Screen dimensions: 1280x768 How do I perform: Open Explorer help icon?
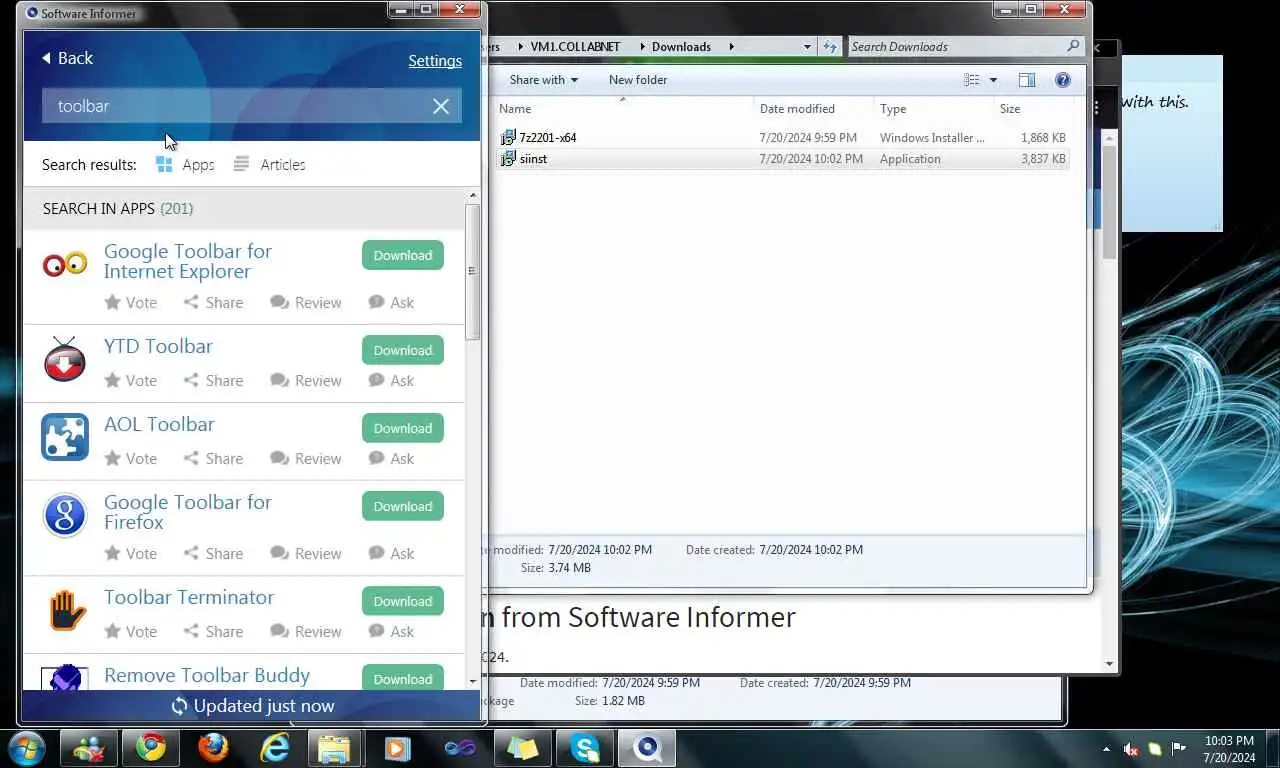pyautogui.click(x=1063, y=80)
